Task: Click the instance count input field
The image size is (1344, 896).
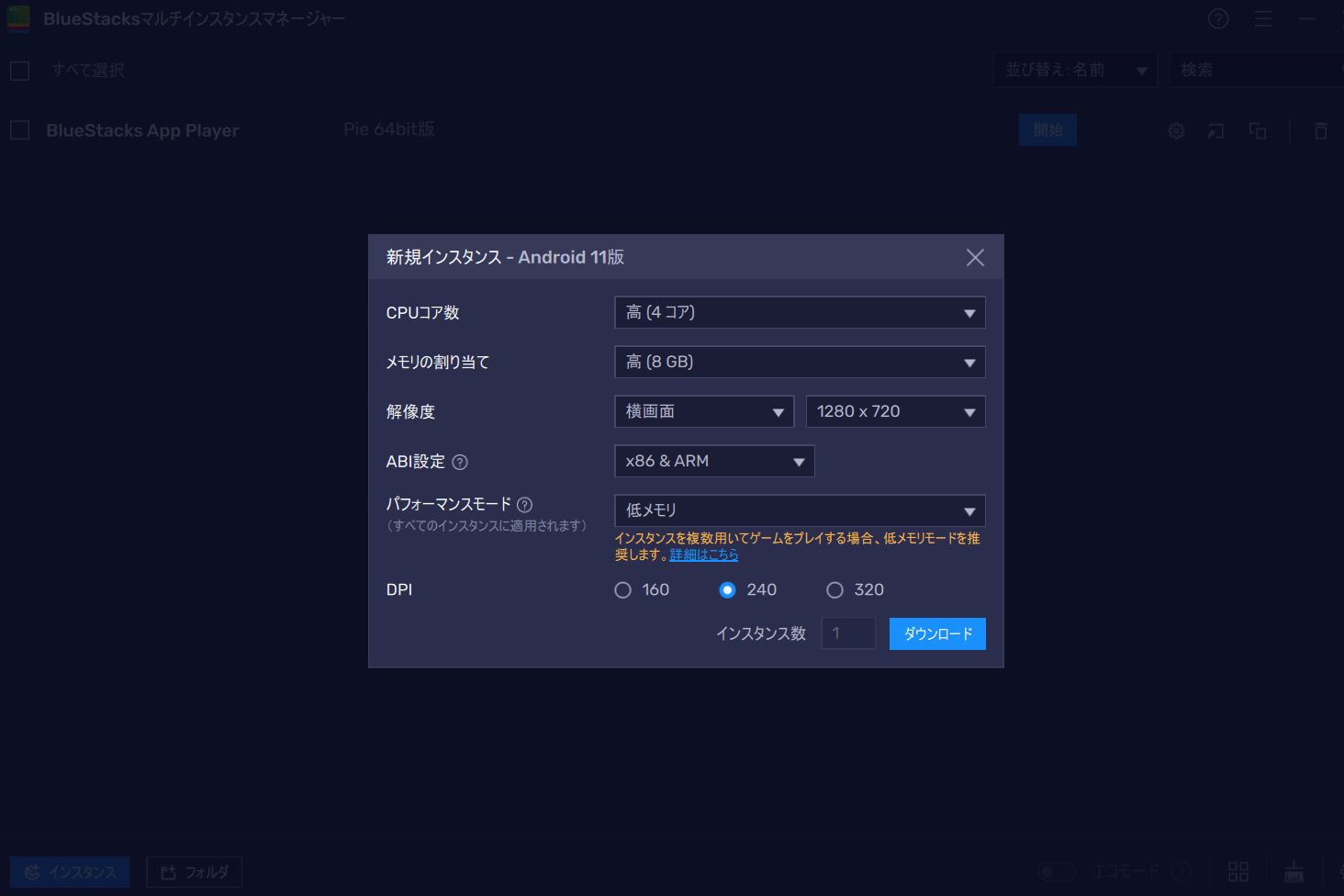Action: coord(848,633)
